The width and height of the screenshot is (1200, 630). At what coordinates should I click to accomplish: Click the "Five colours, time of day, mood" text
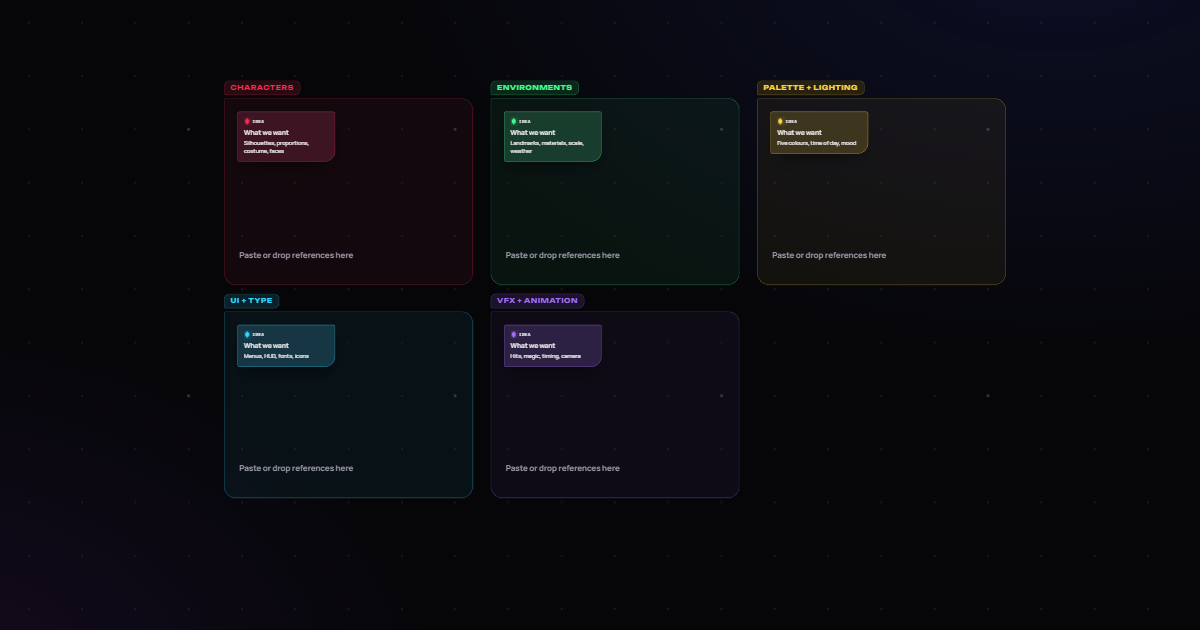pyautogui.click(x=816, y=143)
